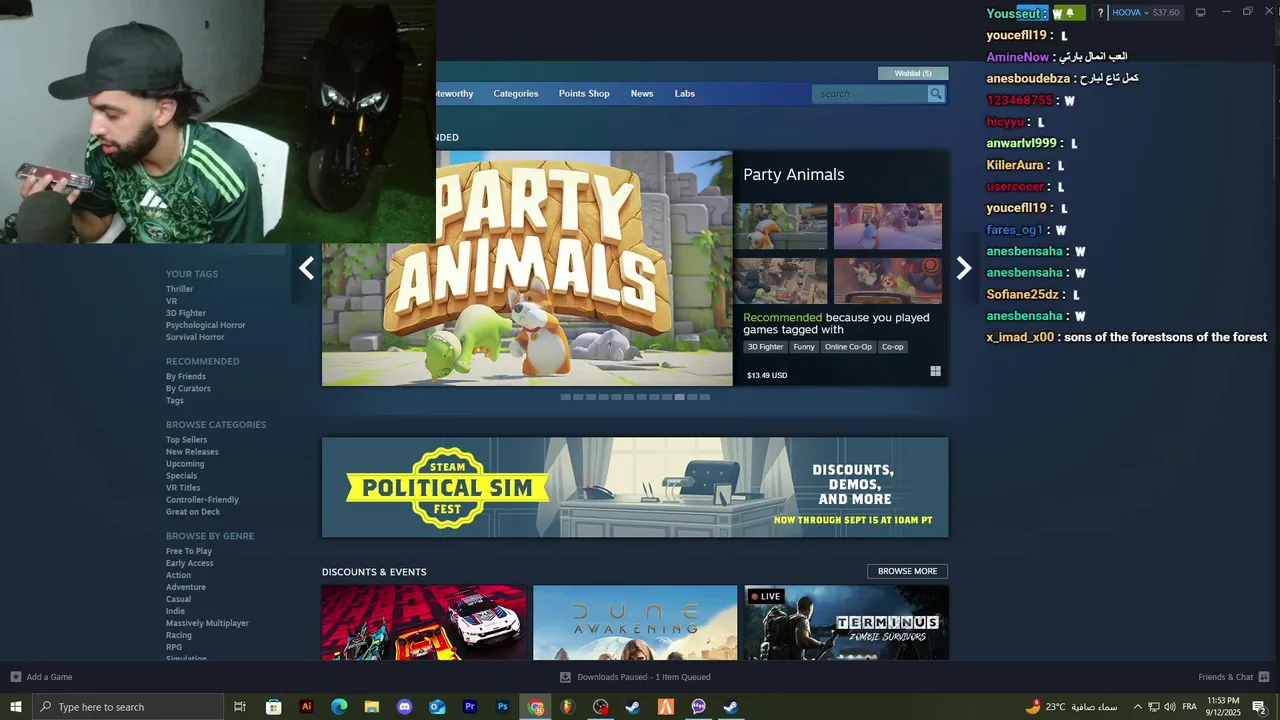Open the Steam help question mark button

1100,13
